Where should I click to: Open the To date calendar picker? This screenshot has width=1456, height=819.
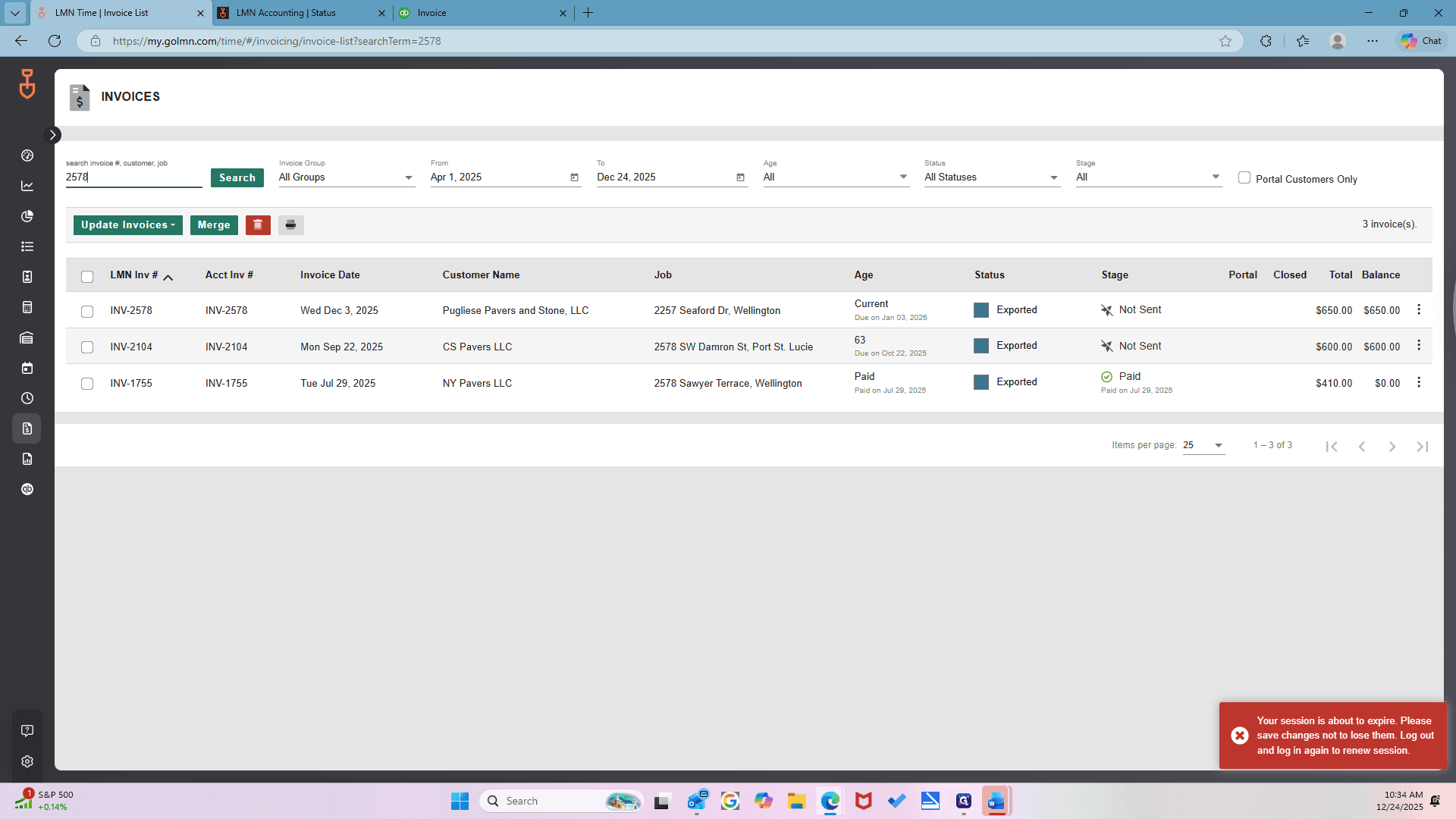[x=740, y=177]
